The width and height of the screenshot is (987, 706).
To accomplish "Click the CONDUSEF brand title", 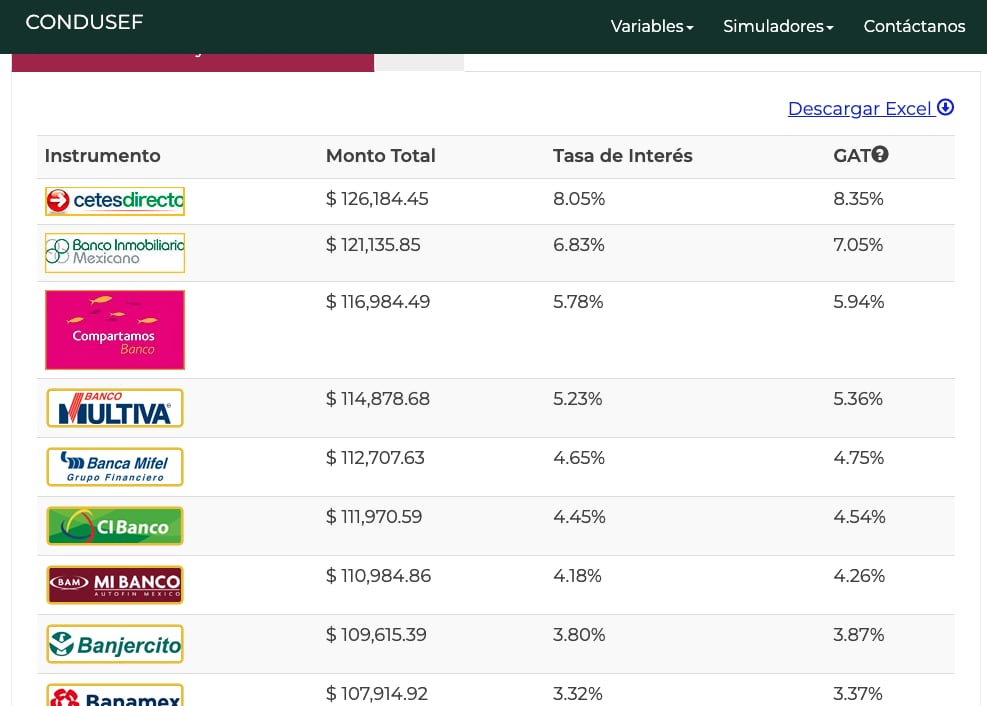I will [84, 22].
